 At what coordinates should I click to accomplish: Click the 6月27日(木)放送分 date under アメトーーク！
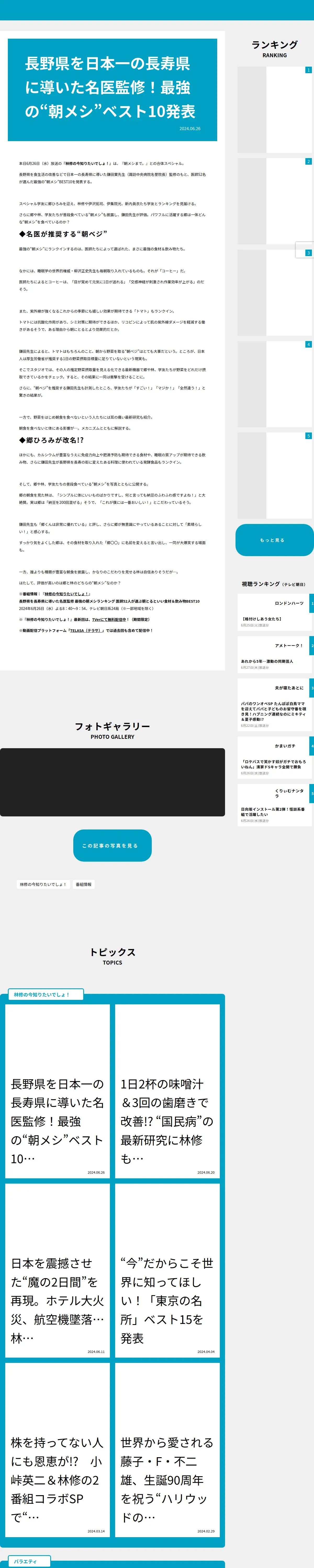[254, 668]
